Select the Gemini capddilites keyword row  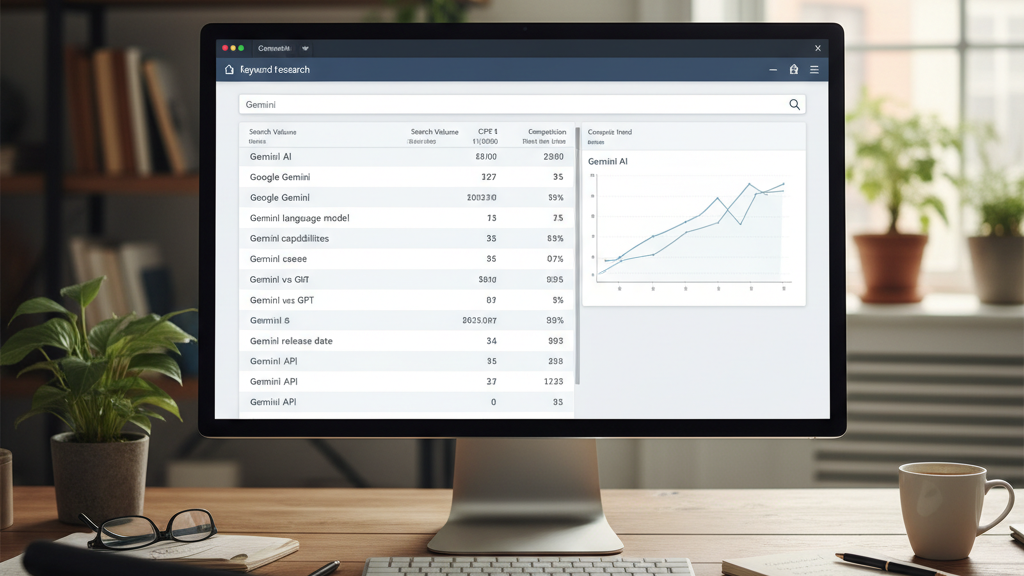coord(406,238)
